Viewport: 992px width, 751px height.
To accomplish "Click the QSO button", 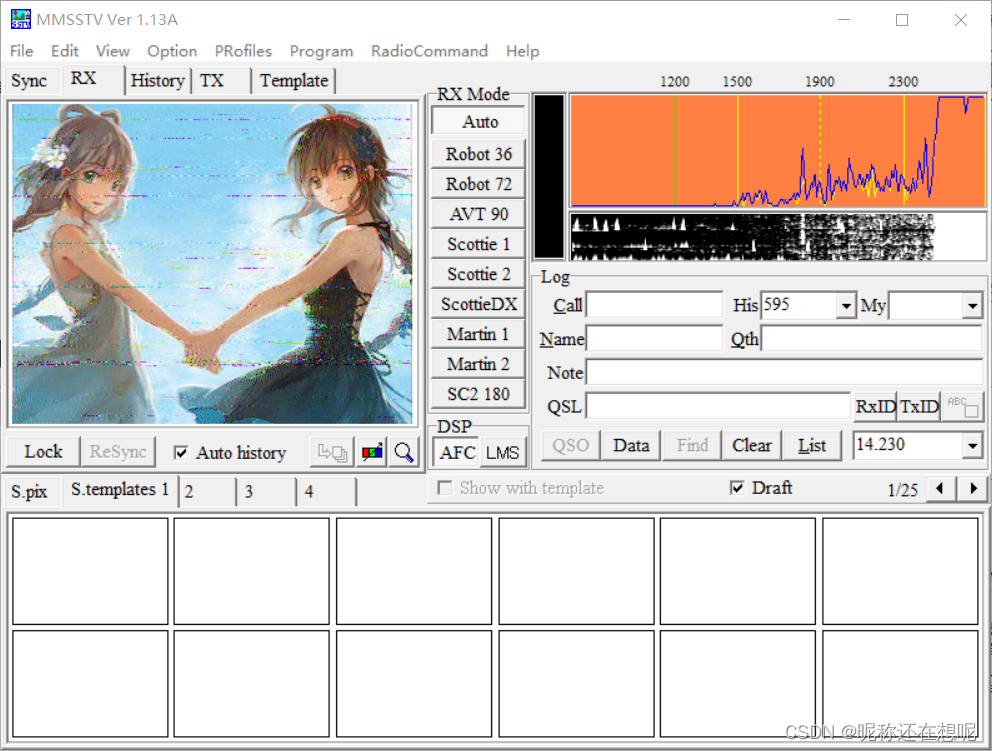I will point(570,445).
